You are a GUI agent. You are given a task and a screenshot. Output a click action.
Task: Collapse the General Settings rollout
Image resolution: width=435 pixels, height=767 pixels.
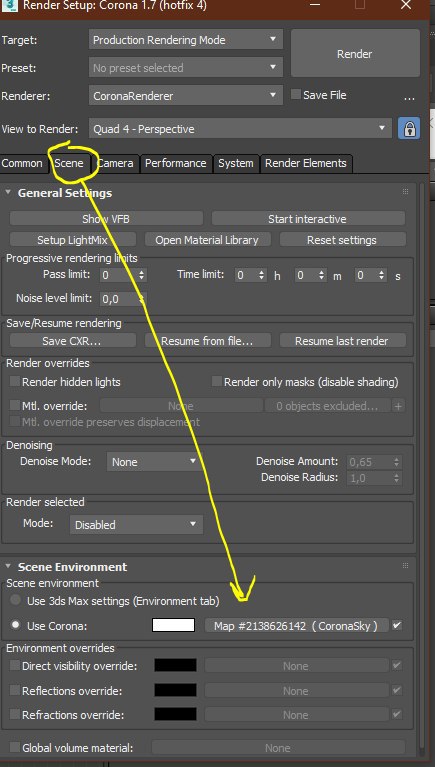pyautogui.click(x=8, y=192)
